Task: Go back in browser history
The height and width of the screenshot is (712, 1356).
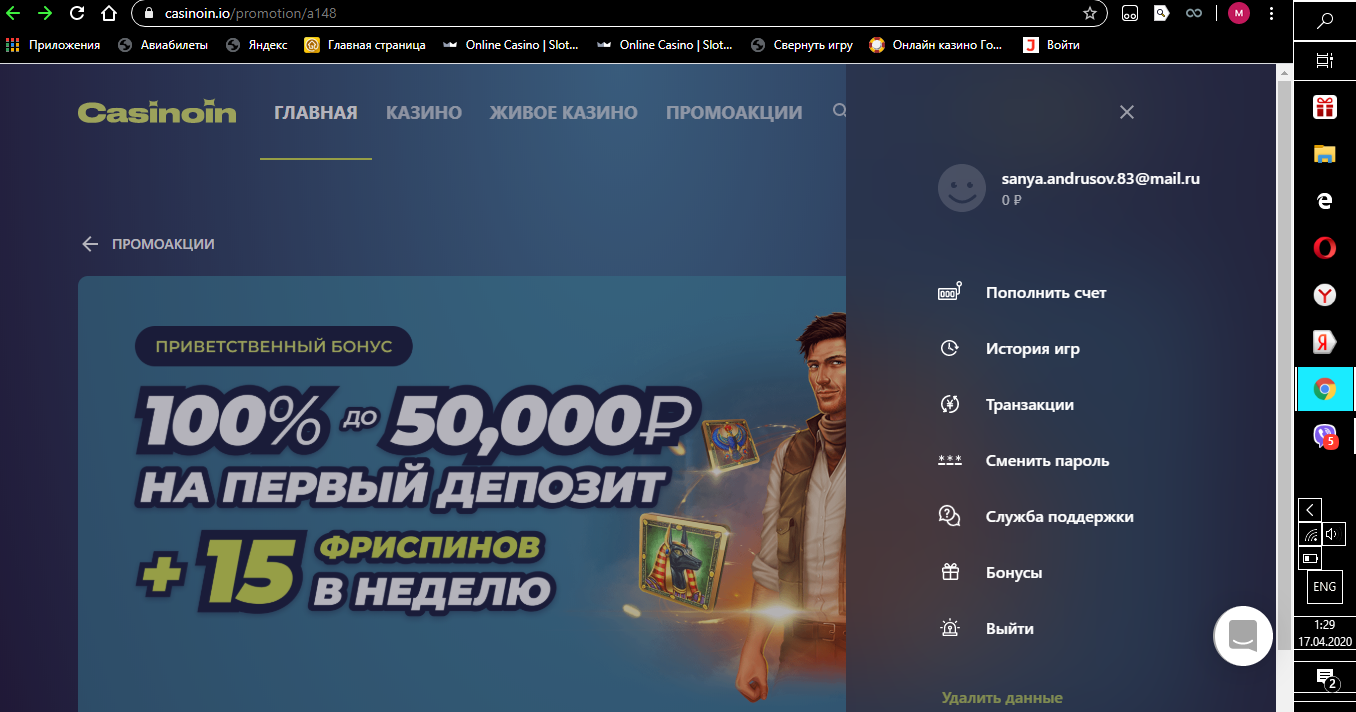Action: 14,14
